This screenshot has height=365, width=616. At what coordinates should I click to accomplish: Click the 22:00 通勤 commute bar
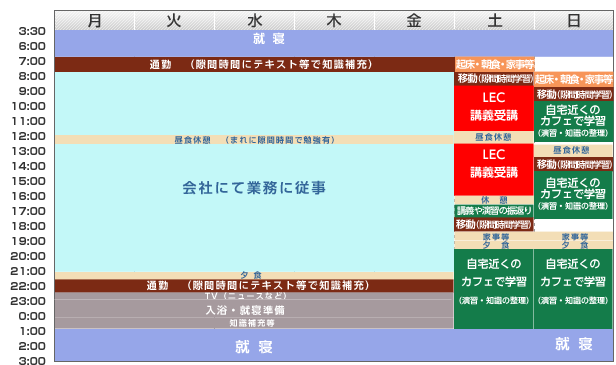pos(255,286)
